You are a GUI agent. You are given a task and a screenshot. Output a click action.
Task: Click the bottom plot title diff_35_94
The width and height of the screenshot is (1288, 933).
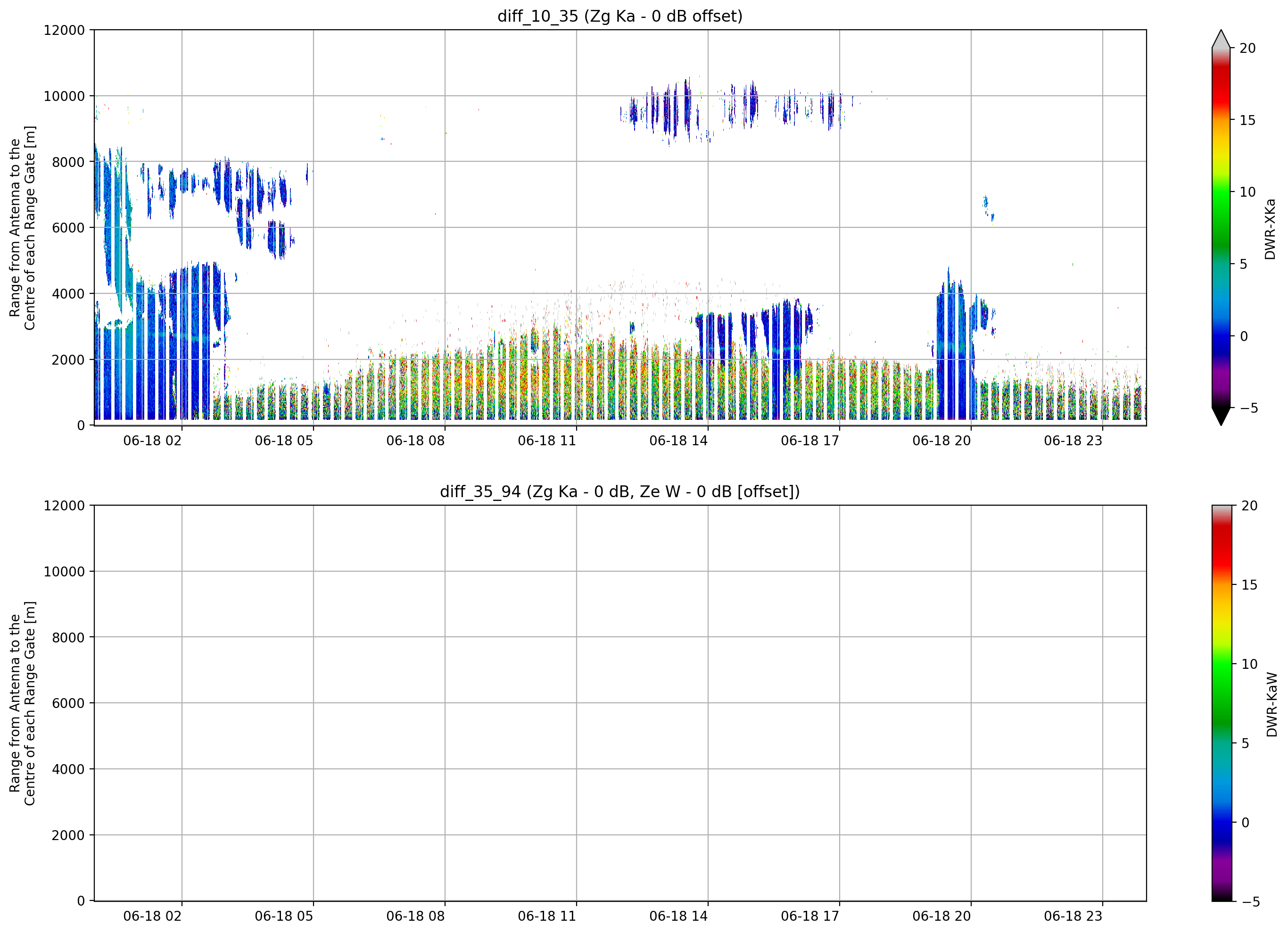coord(619,491)
